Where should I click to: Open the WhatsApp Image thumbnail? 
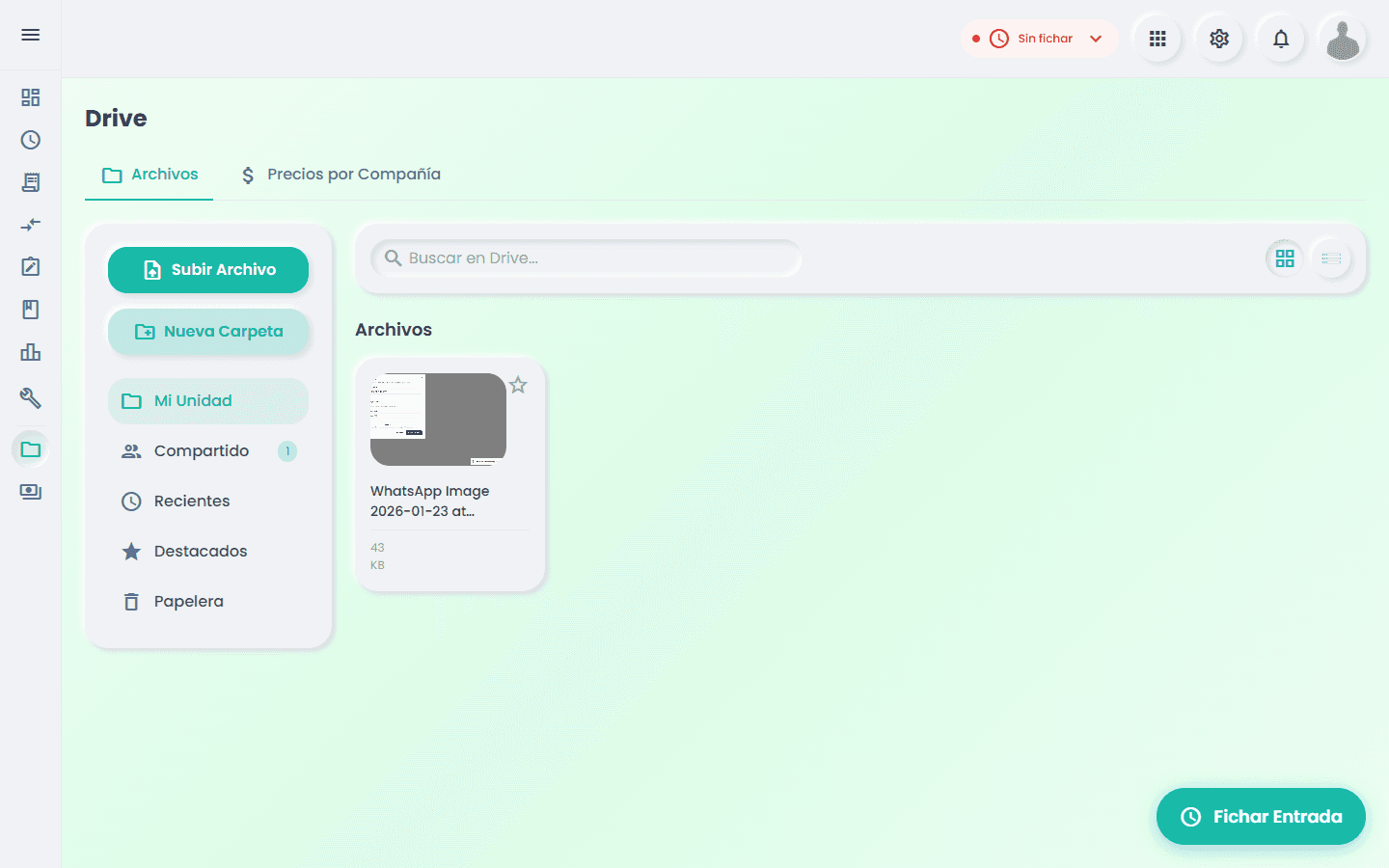tap(438, 420)
